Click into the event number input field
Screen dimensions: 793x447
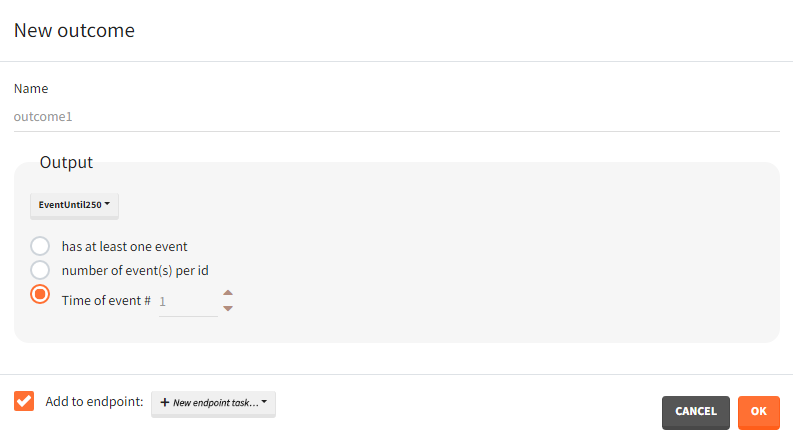(187, 301)
